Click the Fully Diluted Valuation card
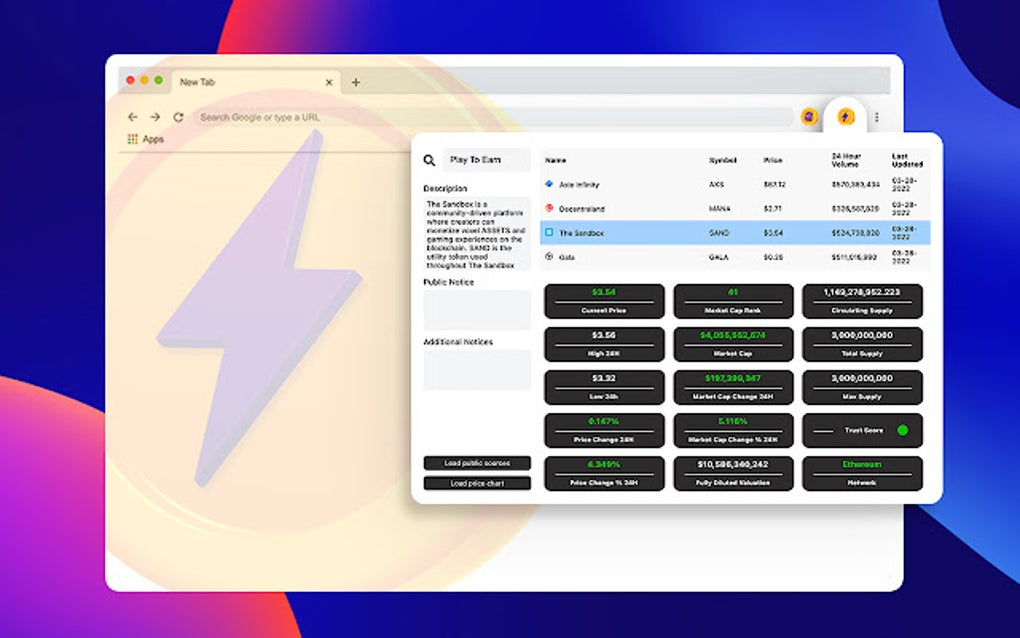This screenshot has width=1020, height=638. (733, 473)
